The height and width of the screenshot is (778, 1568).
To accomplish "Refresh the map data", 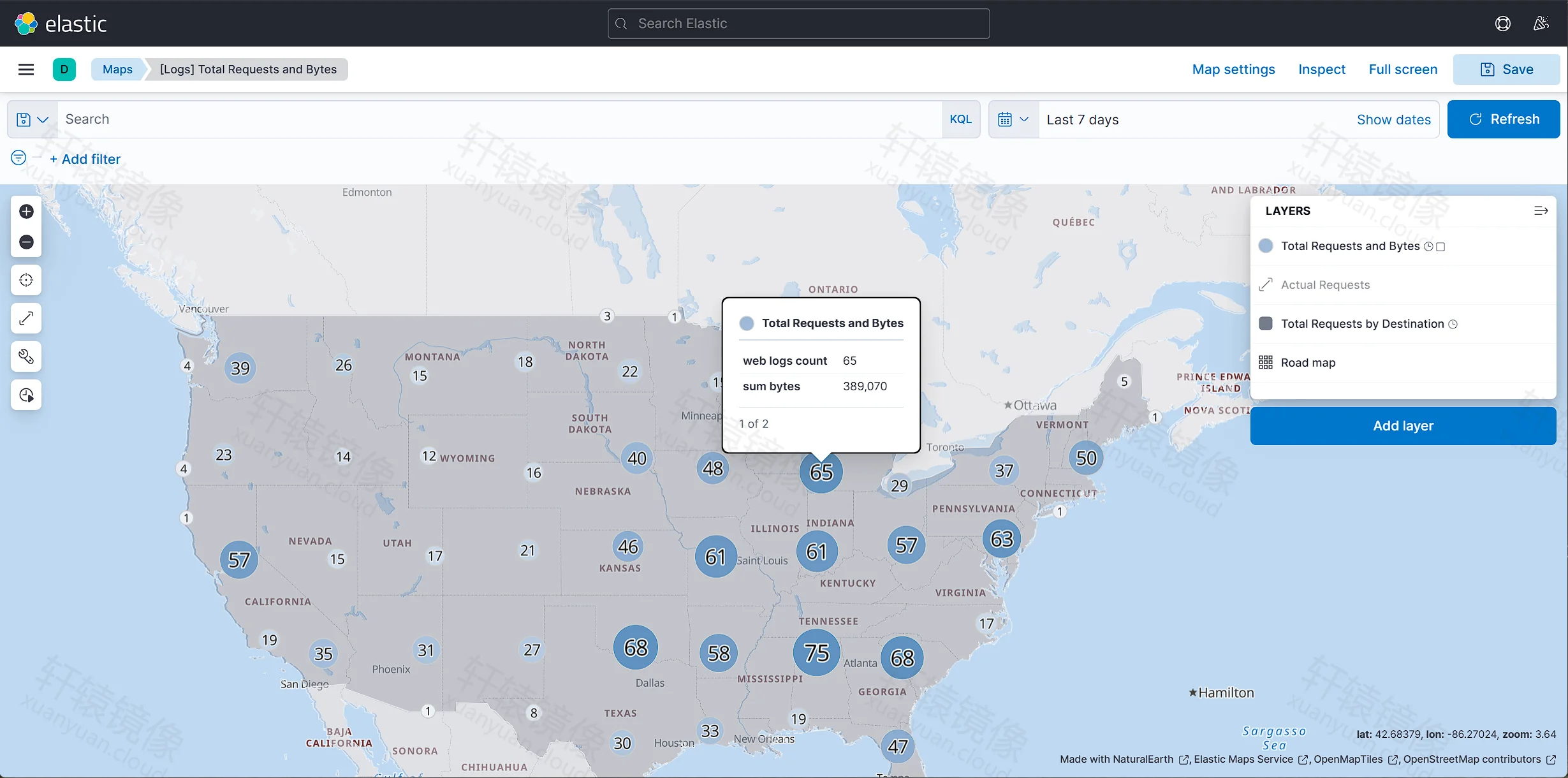I will (x=1503, y=119).
